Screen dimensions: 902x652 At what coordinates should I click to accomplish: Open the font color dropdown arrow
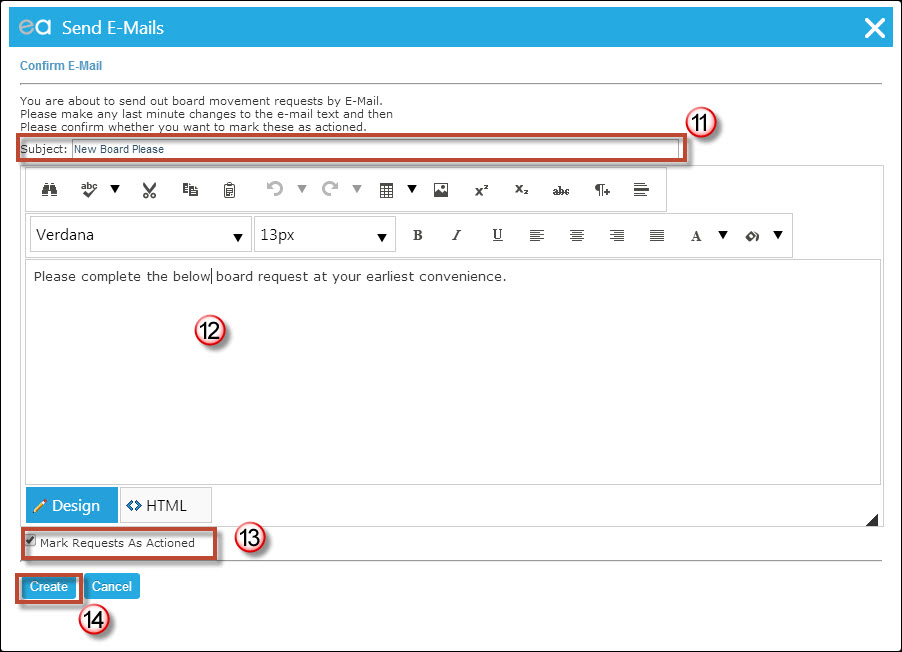[723, 235]
